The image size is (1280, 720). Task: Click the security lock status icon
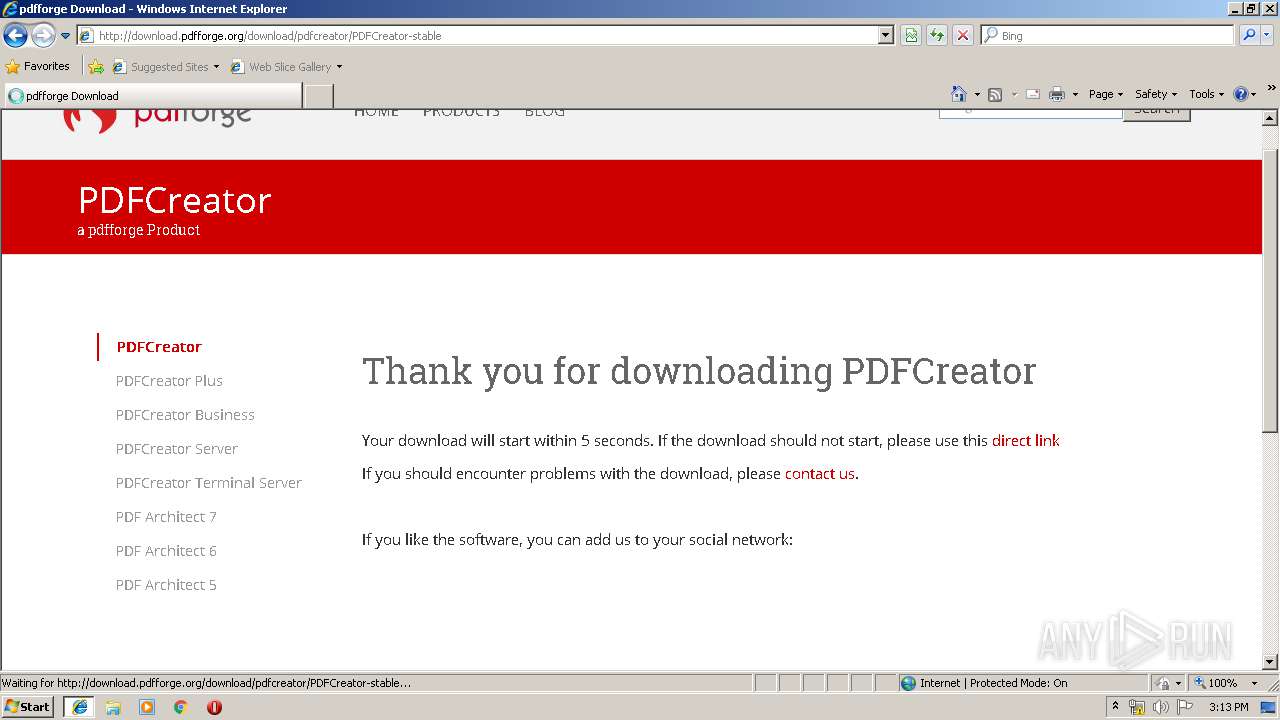tap(1163, 683)
